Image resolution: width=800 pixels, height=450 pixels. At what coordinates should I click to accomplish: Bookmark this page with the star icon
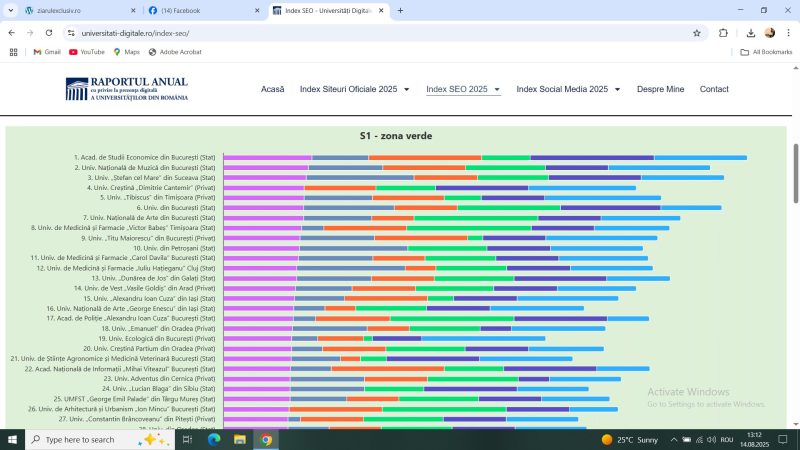point(697,32)
